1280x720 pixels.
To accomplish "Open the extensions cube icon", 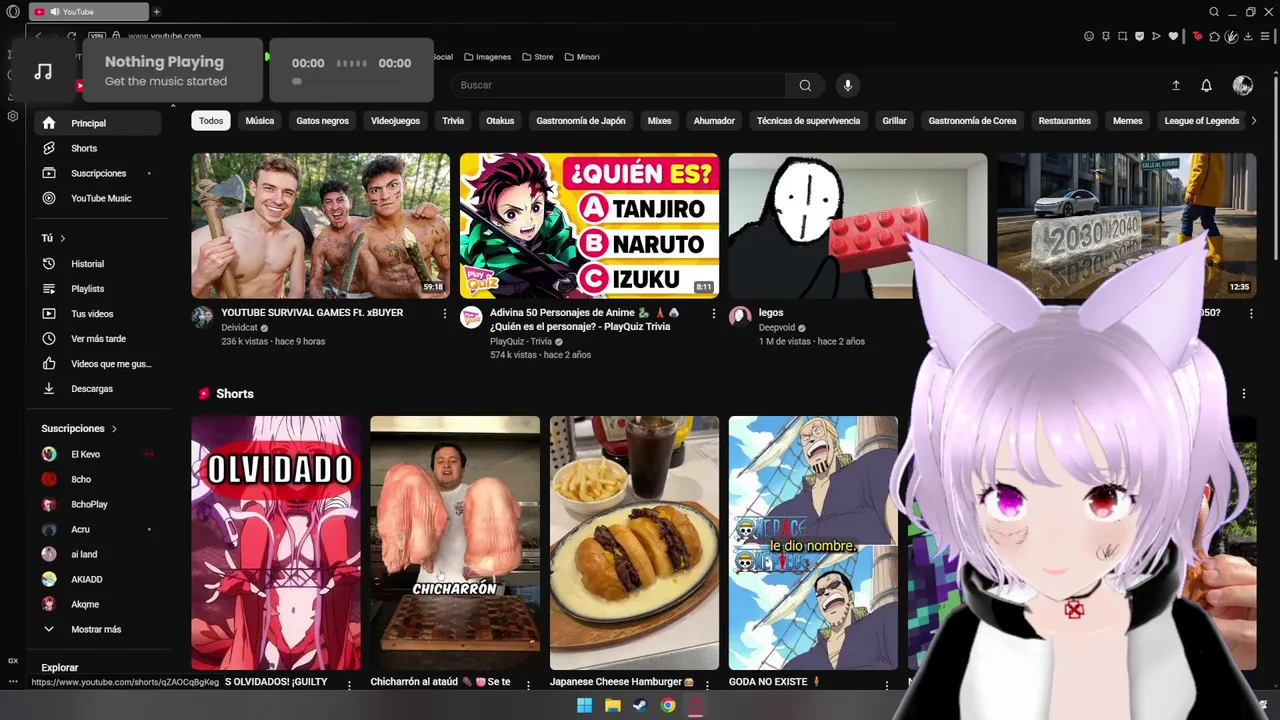I will click(x=1215, y=37).
